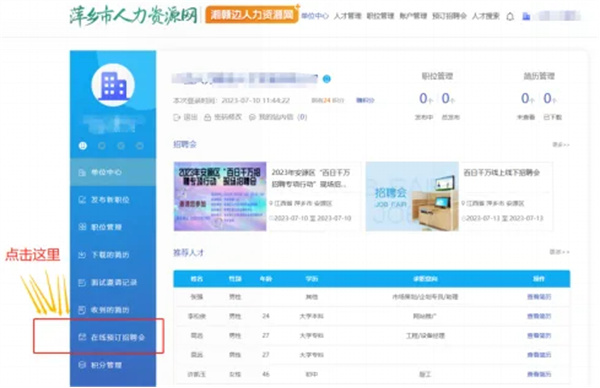Click the blue company building avatar
The width and height of the screenshot is (600, 388).
click(x=113, y=85)
